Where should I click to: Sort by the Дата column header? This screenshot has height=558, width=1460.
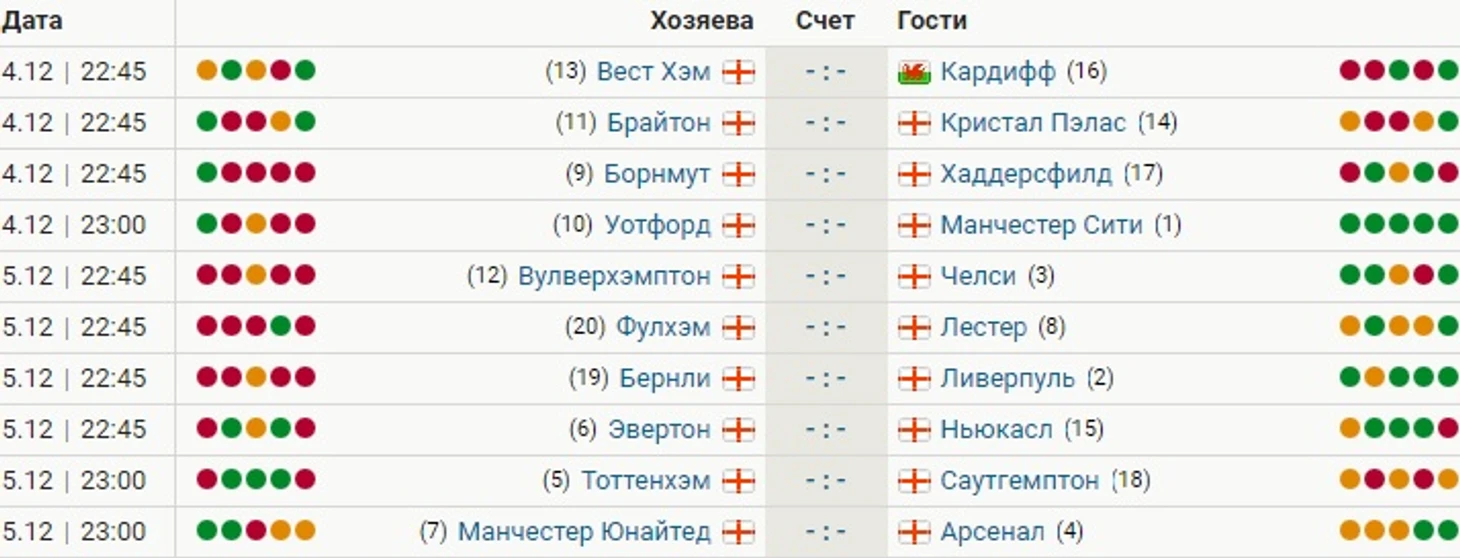click(x=32, y=21)
